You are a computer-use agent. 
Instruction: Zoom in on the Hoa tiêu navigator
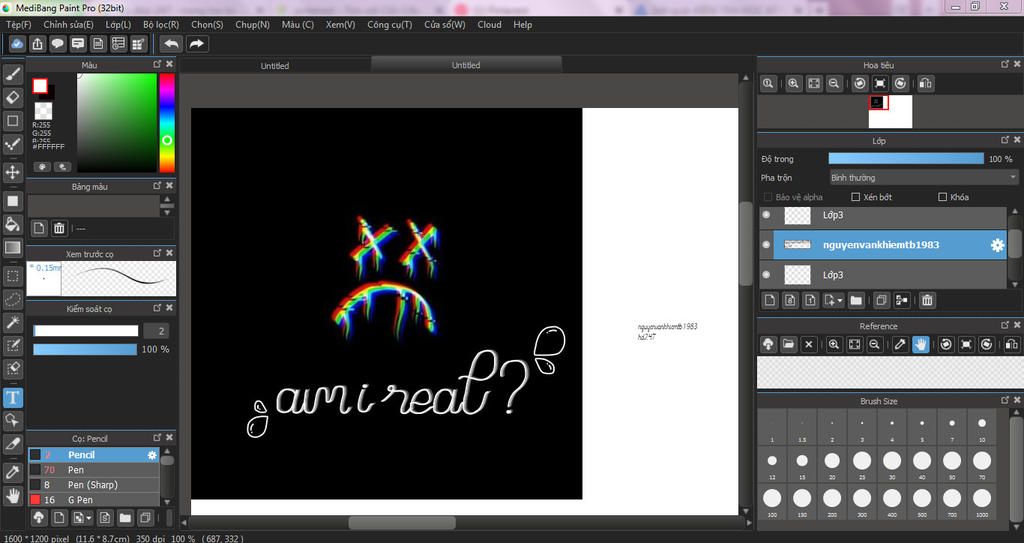(x=793, y=84)
